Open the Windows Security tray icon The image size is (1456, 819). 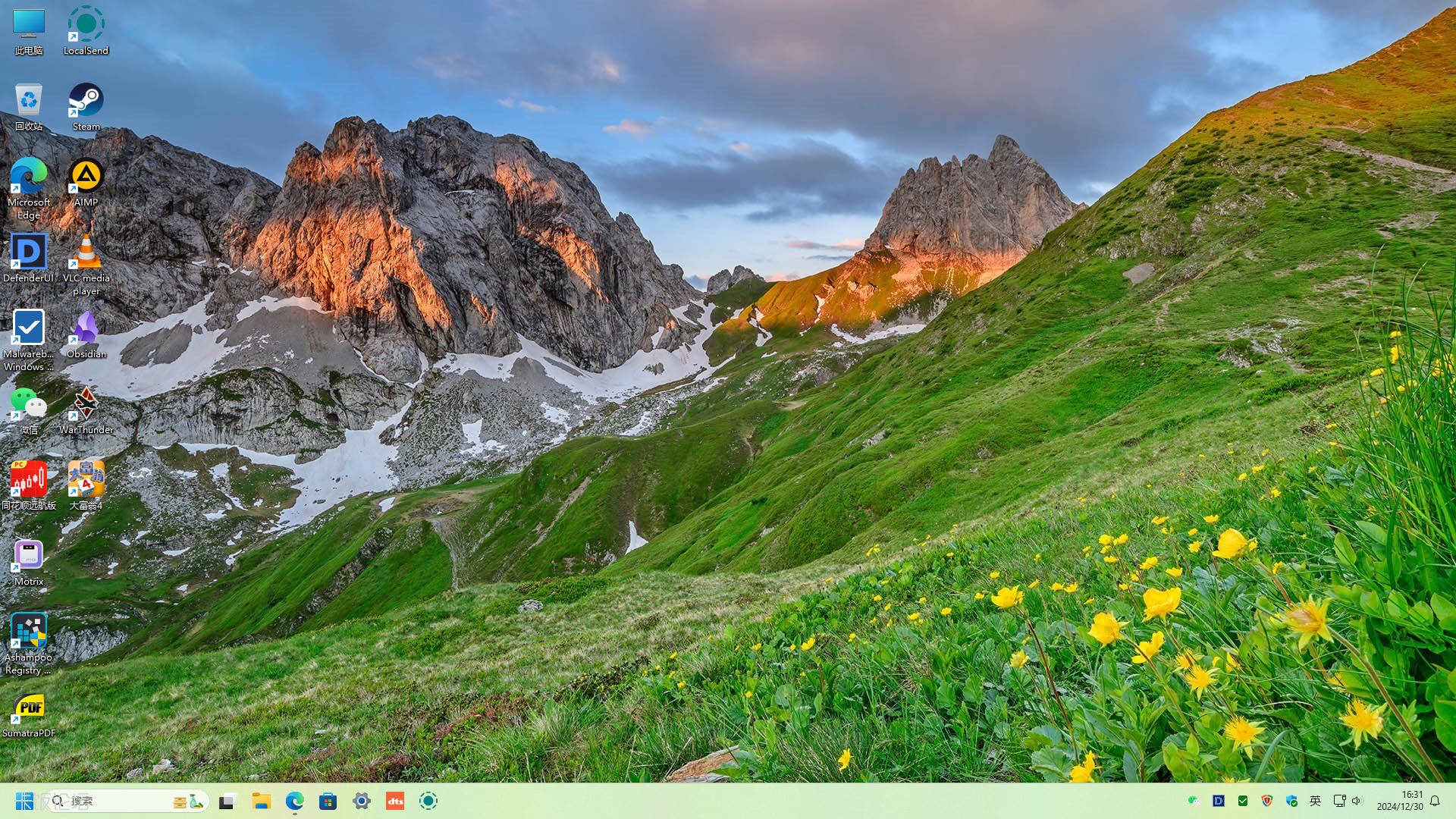pos(1291,801)
